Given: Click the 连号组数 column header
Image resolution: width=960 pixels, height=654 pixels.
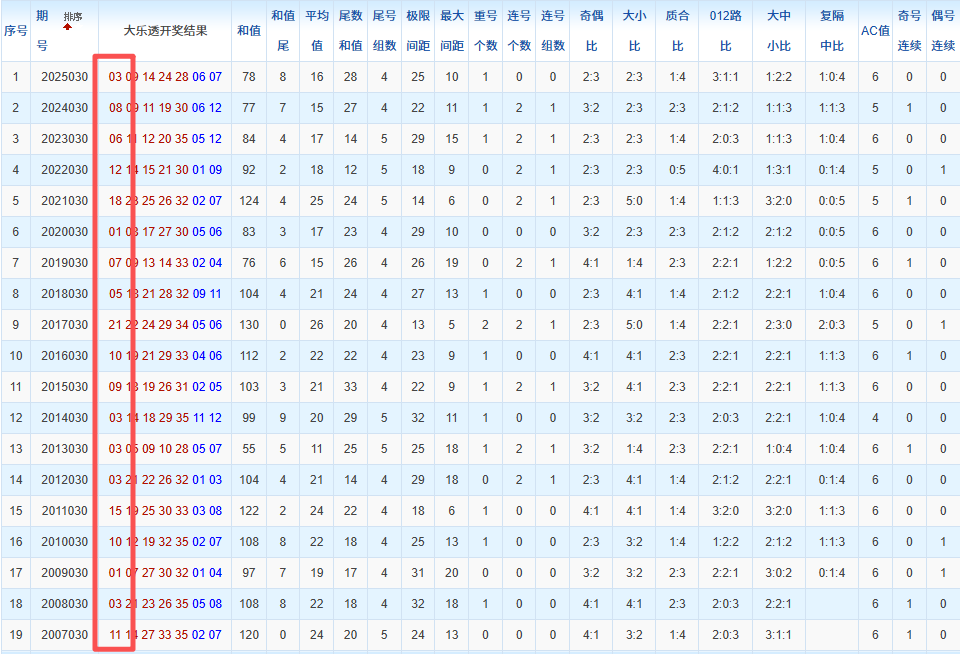Looking at the screenshot, I should click(553, 31).
